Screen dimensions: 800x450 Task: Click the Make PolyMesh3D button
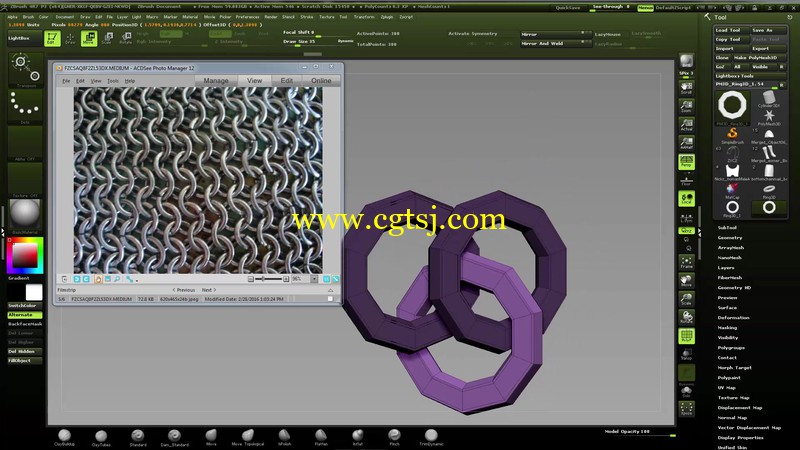coord(759,58)
